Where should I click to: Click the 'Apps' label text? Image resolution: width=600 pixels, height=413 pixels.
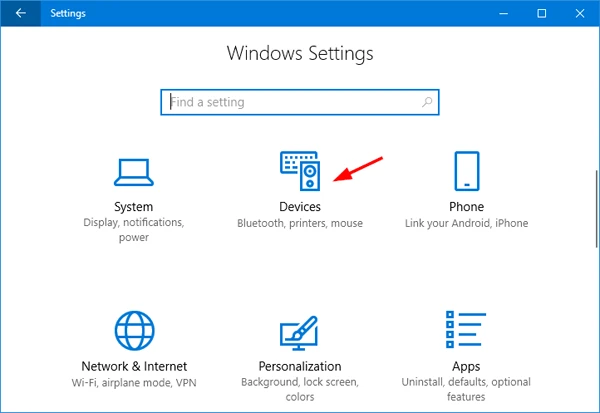pos(466,367)
